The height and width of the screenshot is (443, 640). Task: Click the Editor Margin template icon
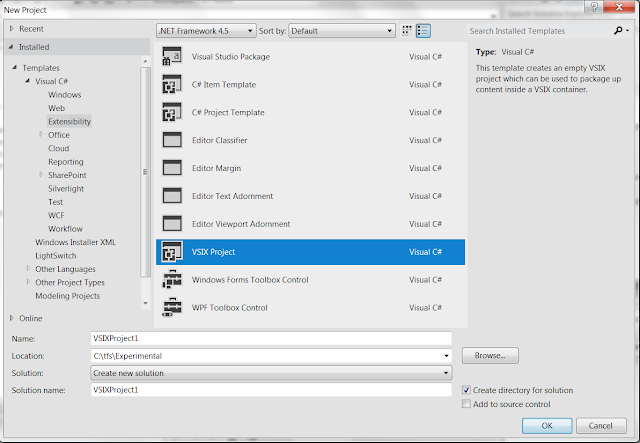click(172, 168)
